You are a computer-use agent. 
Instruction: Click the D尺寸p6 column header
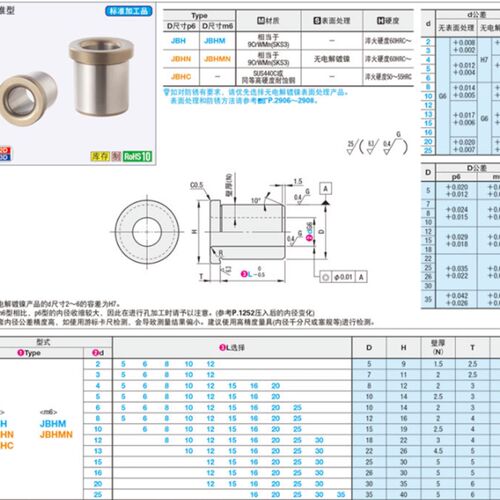(x=181, y=26)
